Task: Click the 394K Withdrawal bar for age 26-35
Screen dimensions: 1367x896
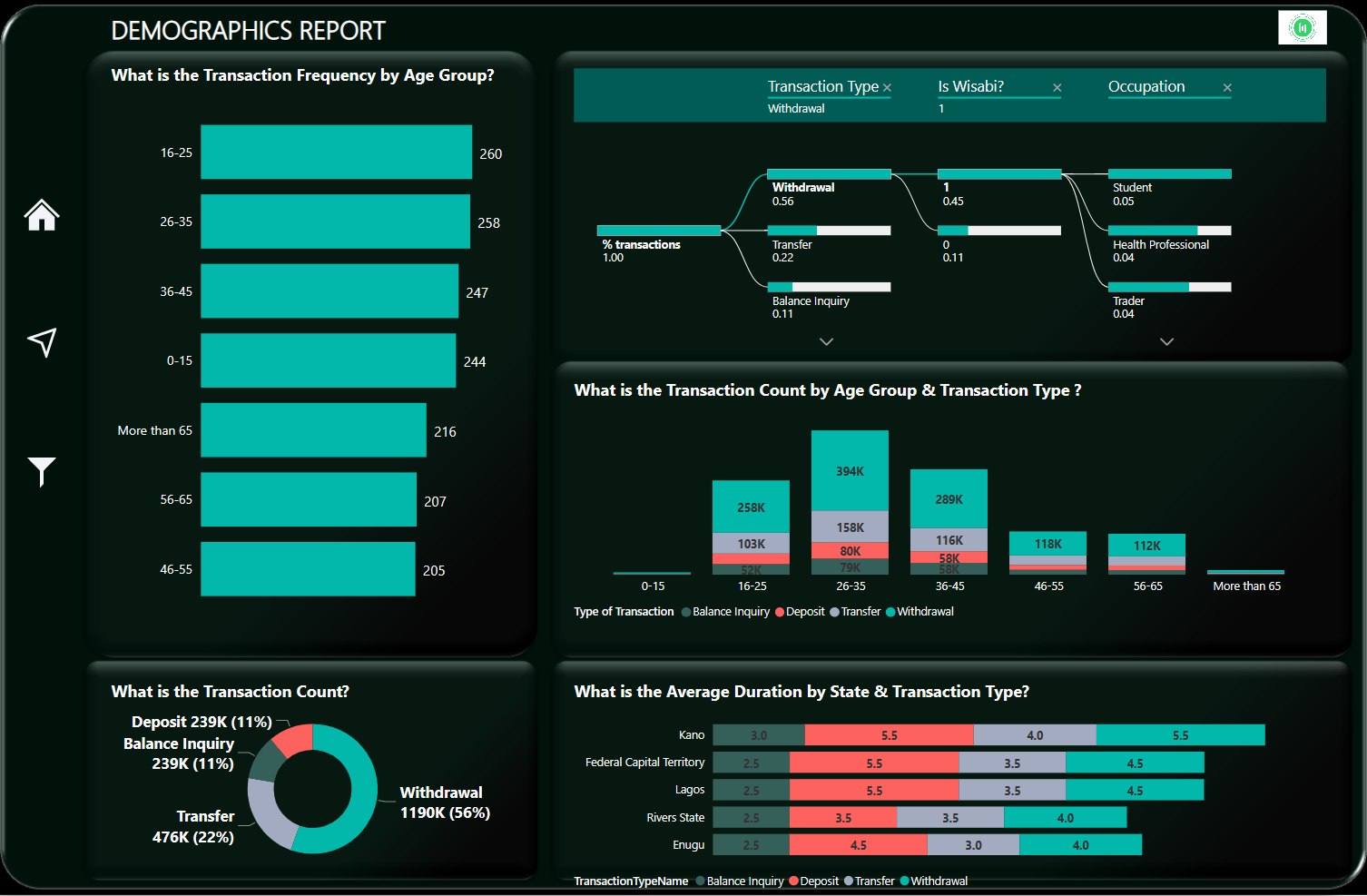Action: point(850,469)
